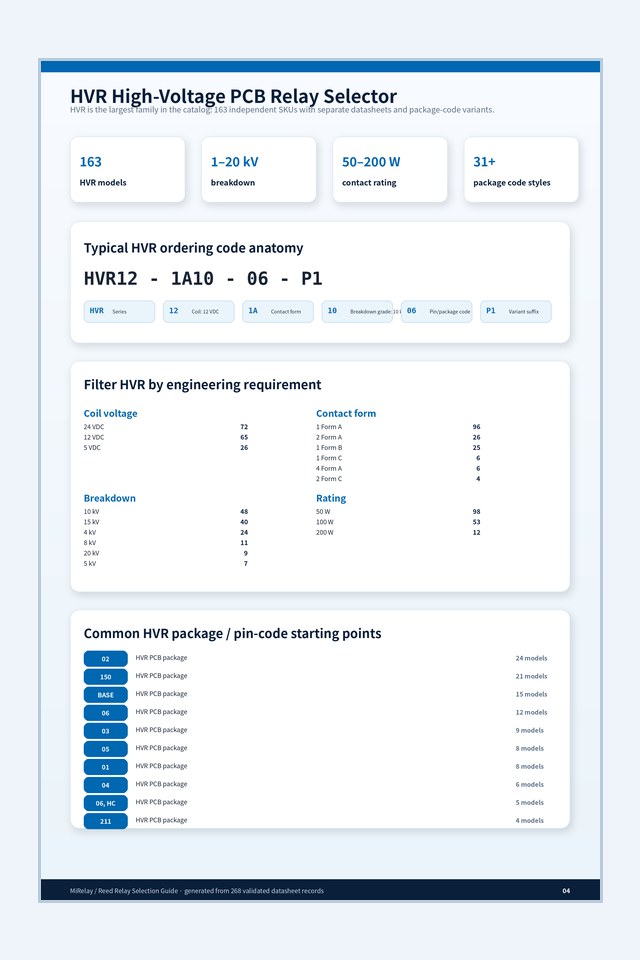
Task: Click the 10 Breakdown grade chip
Action: pyautogui.click(x=357, y=311)
